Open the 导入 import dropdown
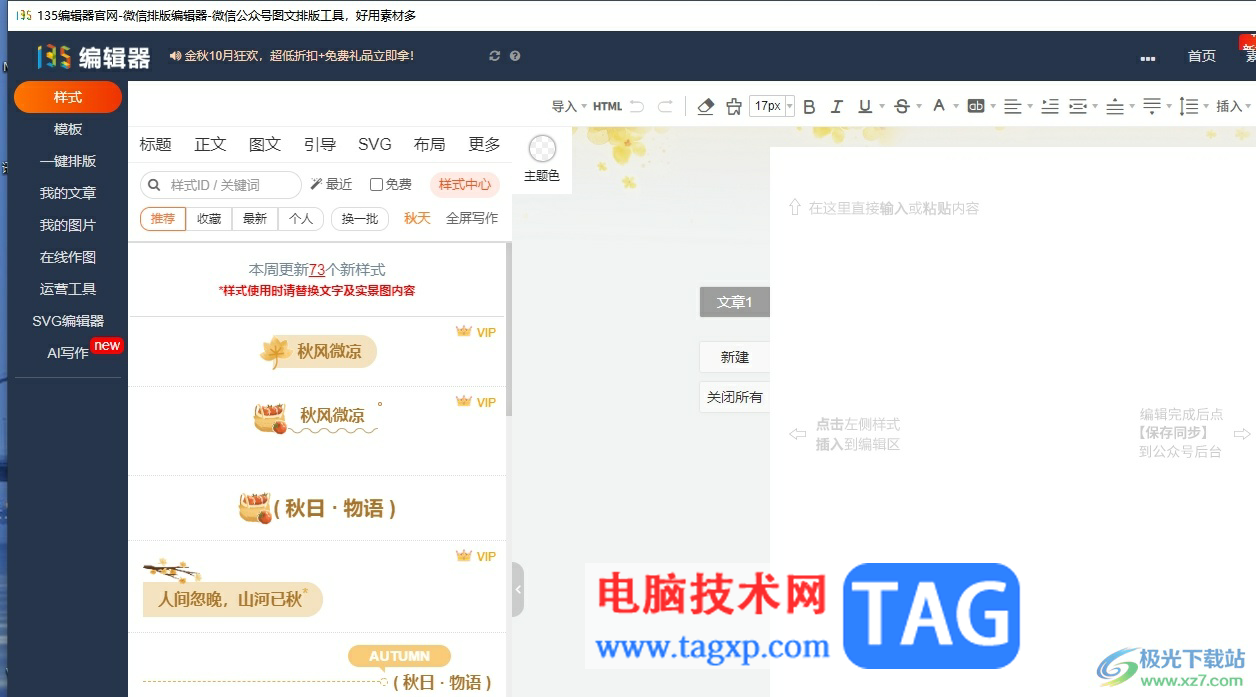This screenshot has width=1256, height=697. point(569,106)
